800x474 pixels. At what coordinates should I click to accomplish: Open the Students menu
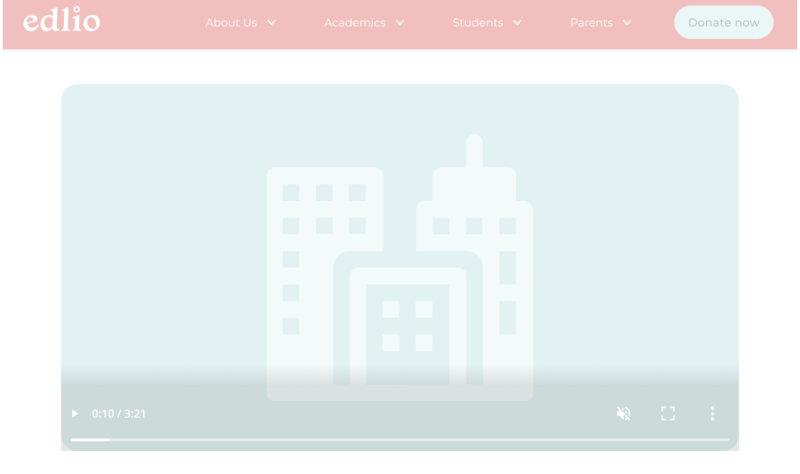[478, 23]
